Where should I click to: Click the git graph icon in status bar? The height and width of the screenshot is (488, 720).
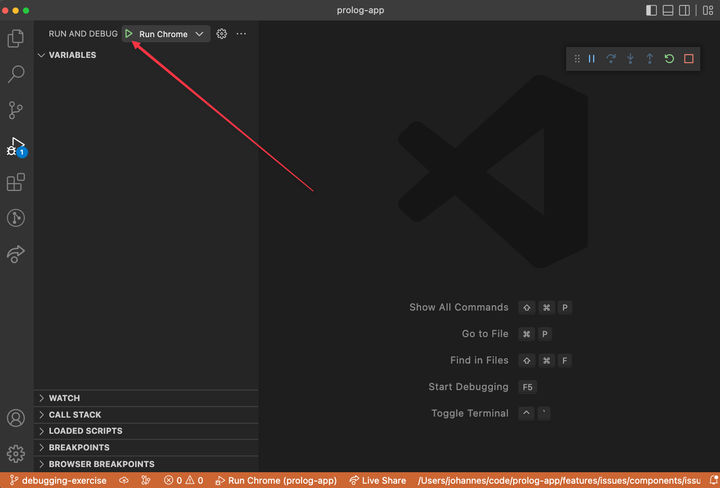(146, 481)
